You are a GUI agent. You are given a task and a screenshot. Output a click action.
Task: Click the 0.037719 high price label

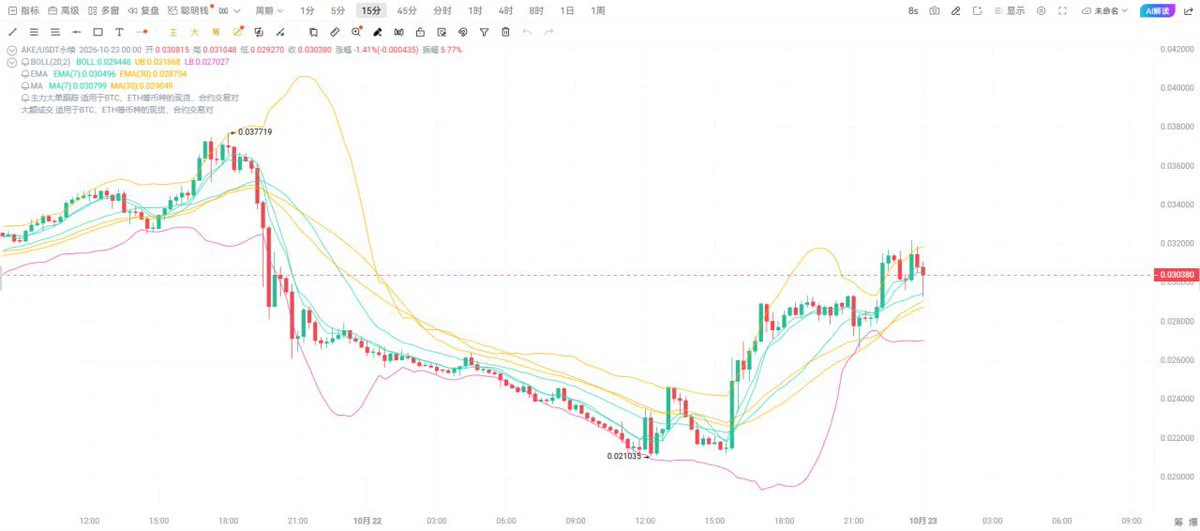(x=256, y=132)
